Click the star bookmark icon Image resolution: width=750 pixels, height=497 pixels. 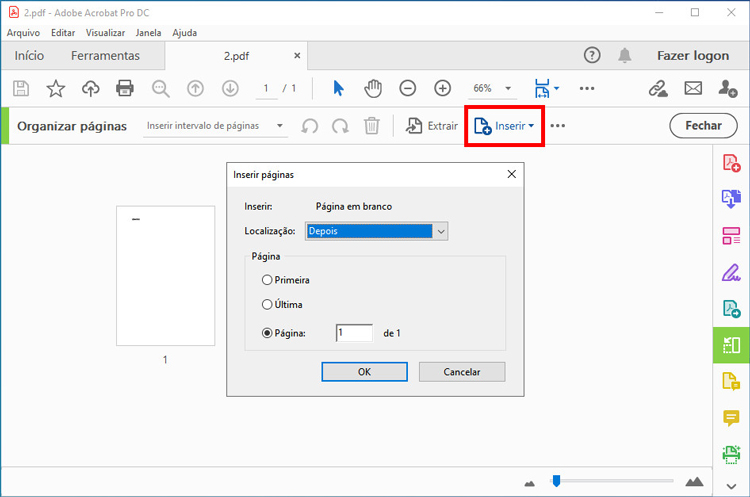(55, 88)
